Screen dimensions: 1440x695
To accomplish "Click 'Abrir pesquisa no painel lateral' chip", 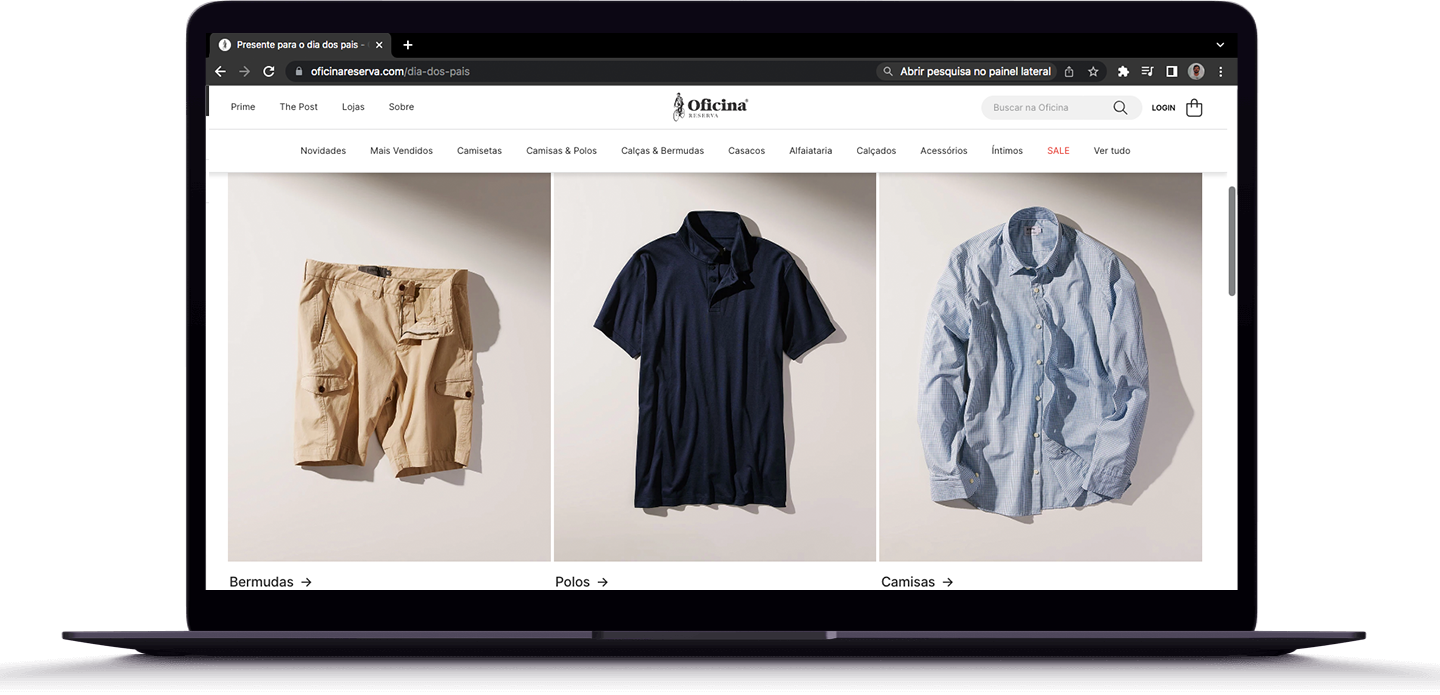I will [966, 72].
